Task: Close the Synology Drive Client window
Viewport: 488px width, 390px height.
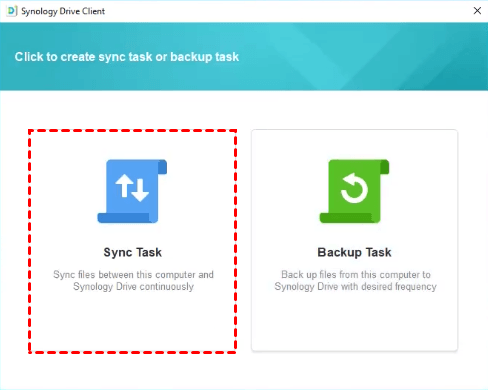Action: [477, 11]
